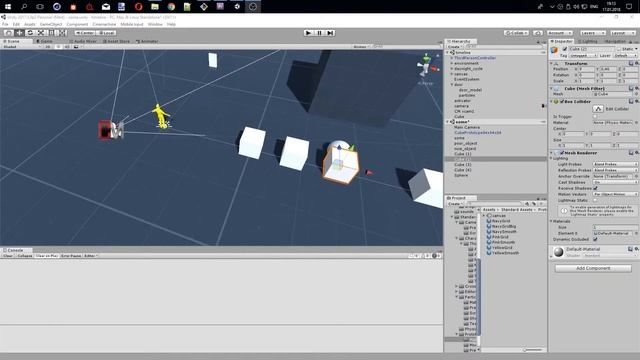Click the Account button
Viewport: 640px width, 360px height.
(x=560, y=33)
